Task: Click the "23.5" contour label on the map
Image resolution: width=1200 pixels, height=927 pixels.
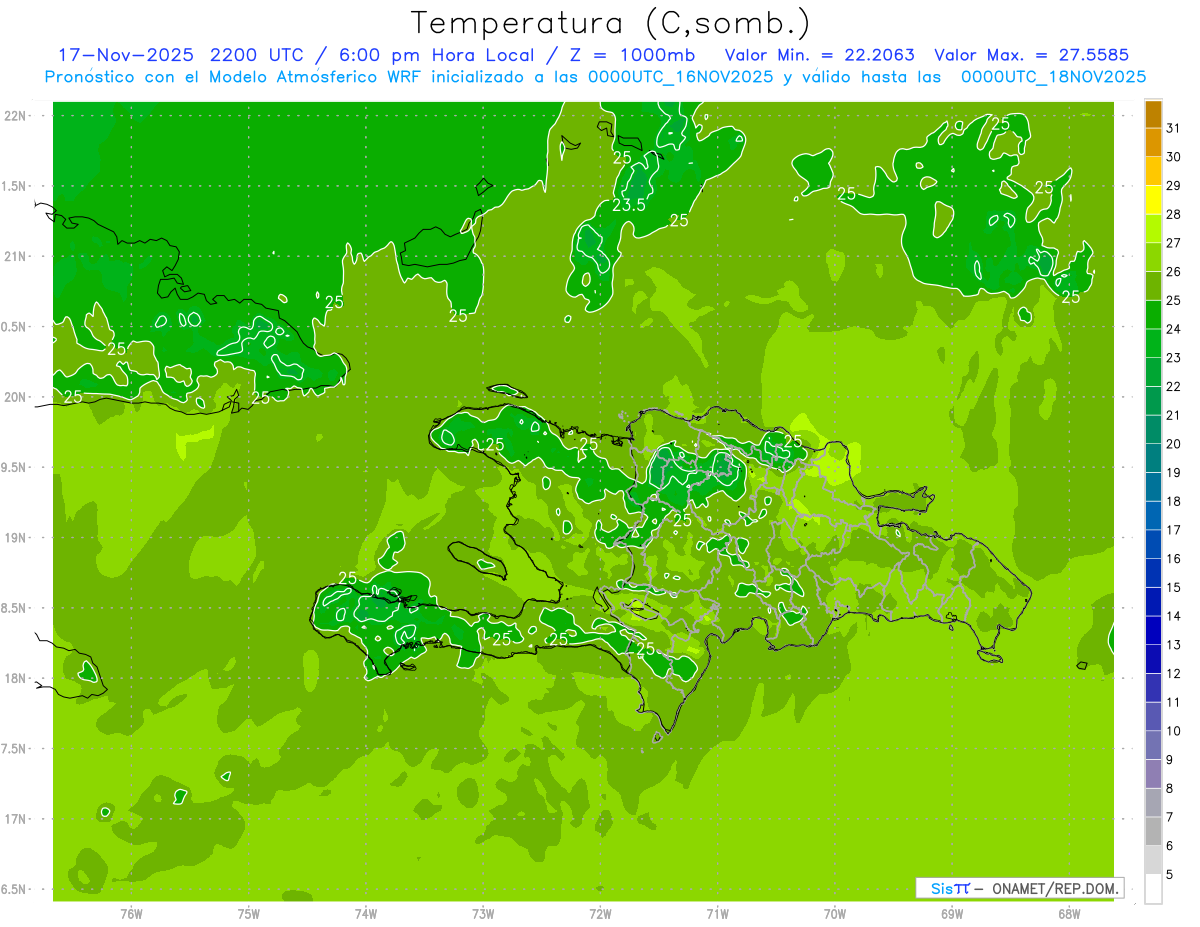Action: coord(628,206)
